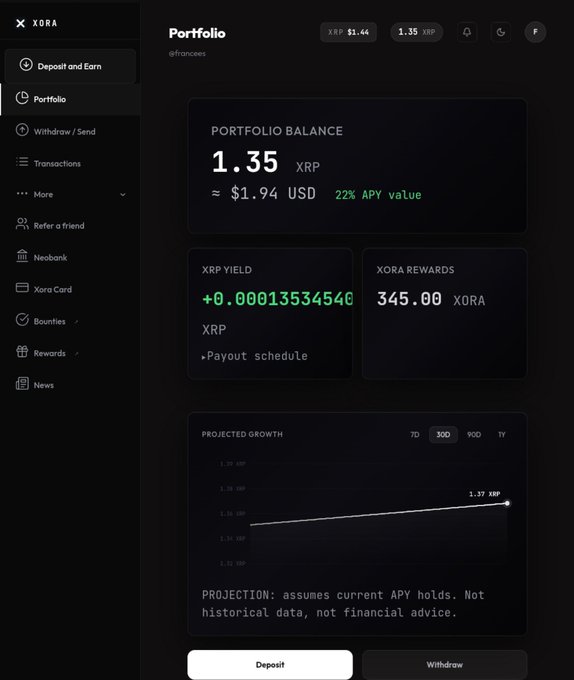Click the Refer a friend people icon
Image resolution: width=574 pixels, height=680 pixels.
pyautogui.click(x=22, y=224)
